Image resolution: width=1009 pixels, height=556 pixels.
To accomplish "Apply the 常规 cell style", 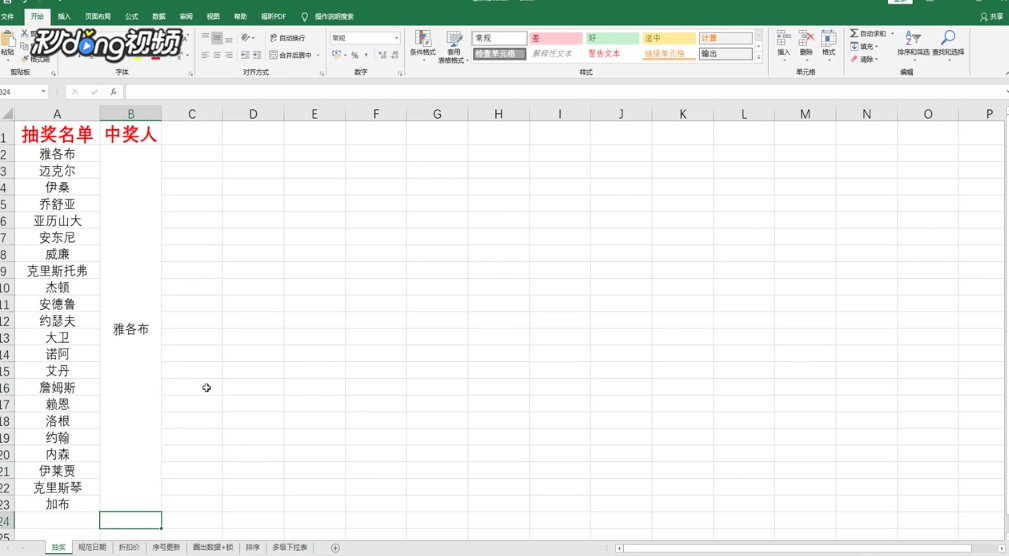I will (499, 38).
